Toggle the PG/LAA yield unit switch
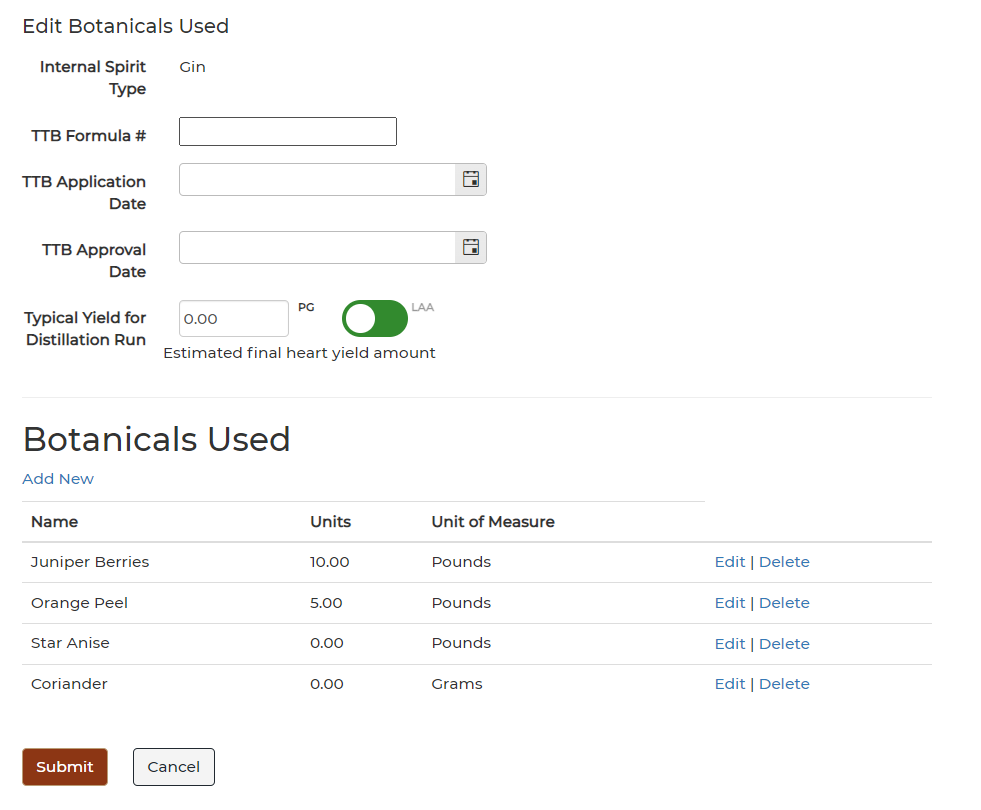Screen dimensions: 981x810 [x=375, y=318]
